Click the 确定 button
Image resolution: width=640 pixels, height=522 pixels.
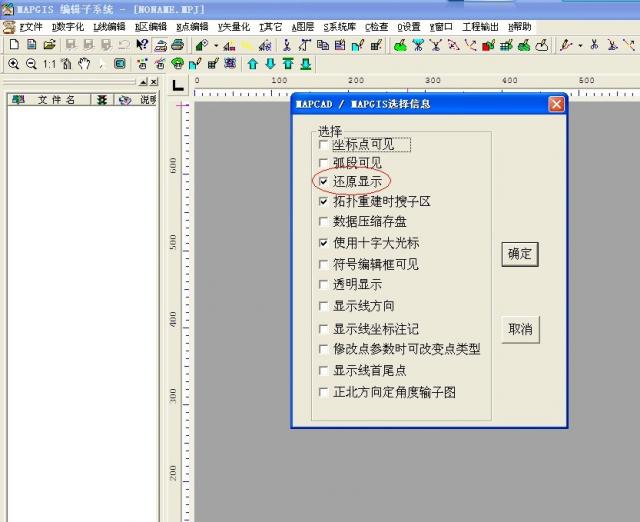coord(520,253)
